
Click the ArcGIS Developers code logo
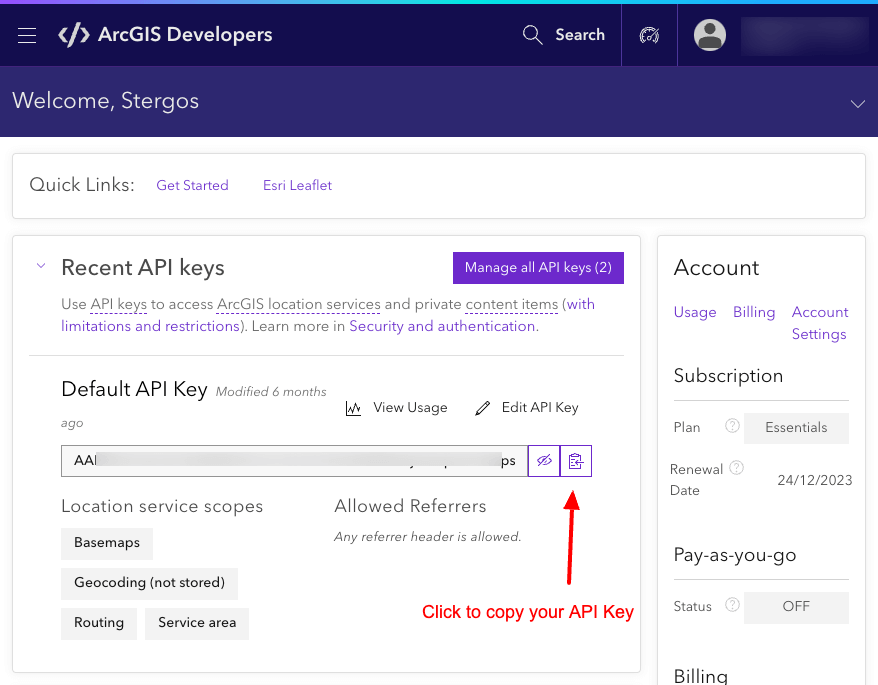(74, 35)
